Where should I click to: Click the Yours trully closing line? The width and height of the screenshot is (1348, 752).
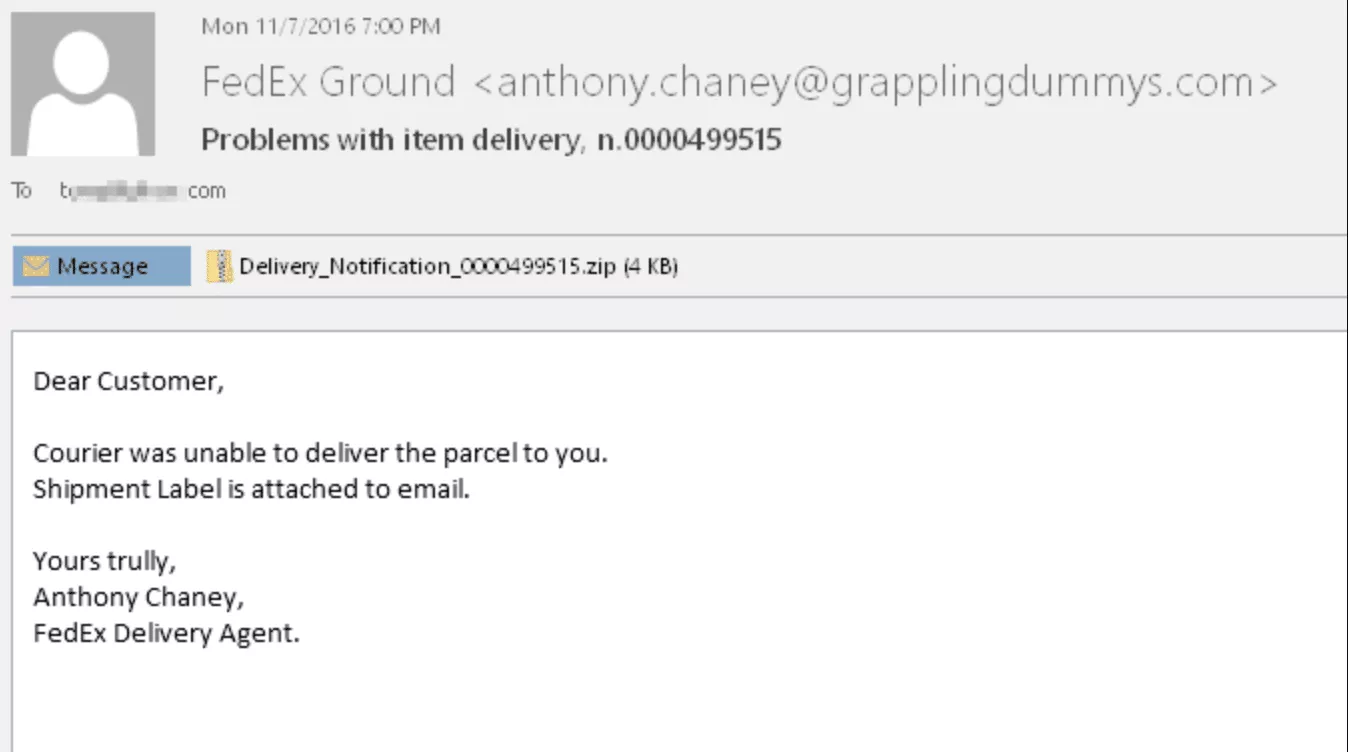(105, 561)
